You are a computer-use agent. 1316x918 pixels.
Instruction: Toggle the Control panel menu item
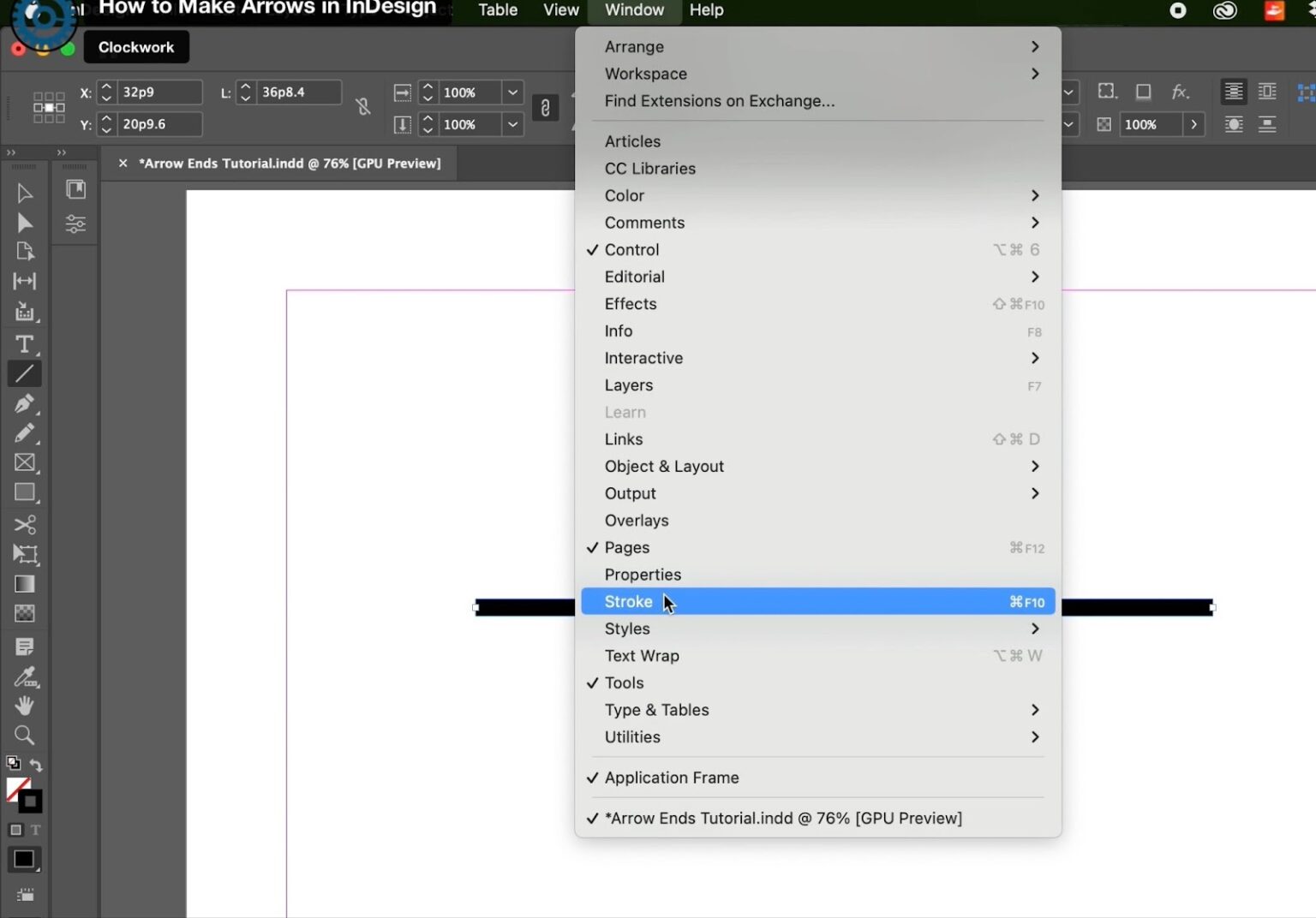click(818, 249)
